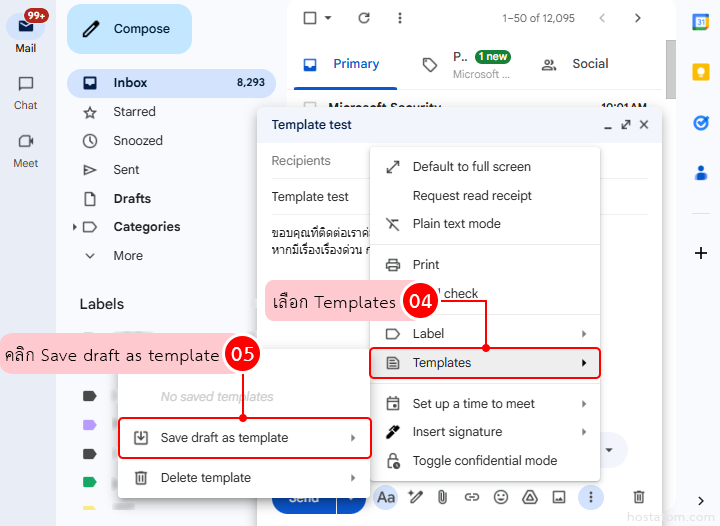The image size is (720, 526).
Task: Choose Delete template
Action: [244, 478]
